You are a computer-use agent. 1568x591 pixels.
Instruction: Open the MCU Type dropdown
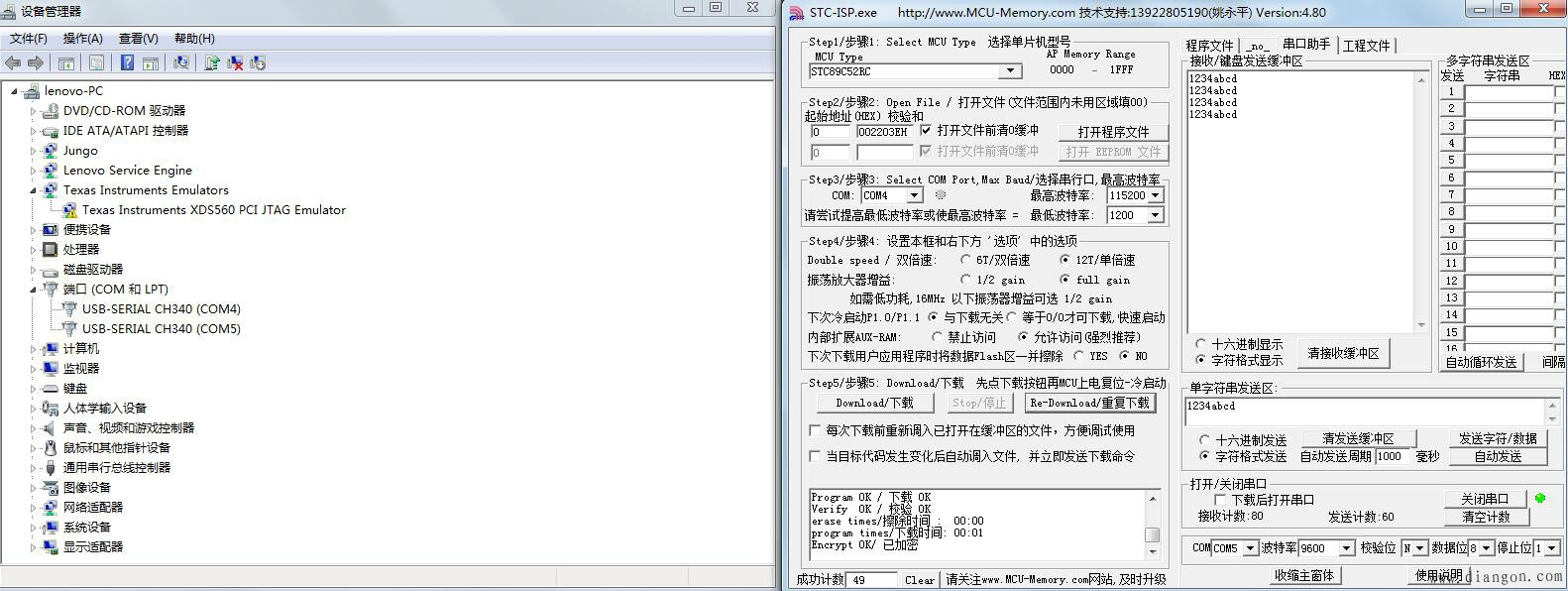tap(1010, 71)
